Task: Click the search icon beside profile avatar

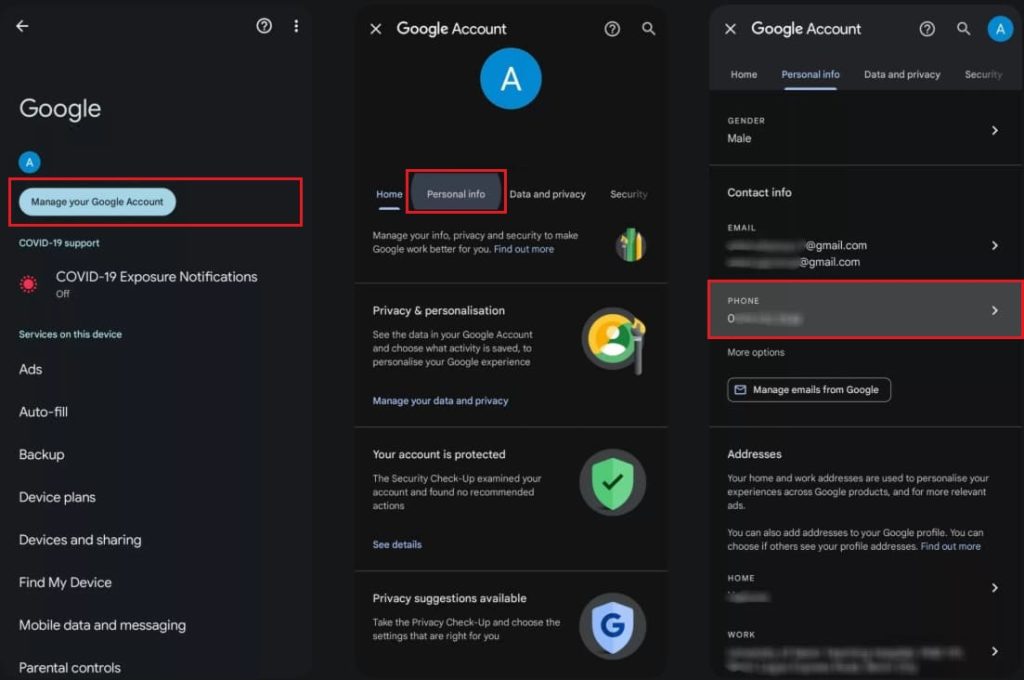Action: [x=963, y=29]
